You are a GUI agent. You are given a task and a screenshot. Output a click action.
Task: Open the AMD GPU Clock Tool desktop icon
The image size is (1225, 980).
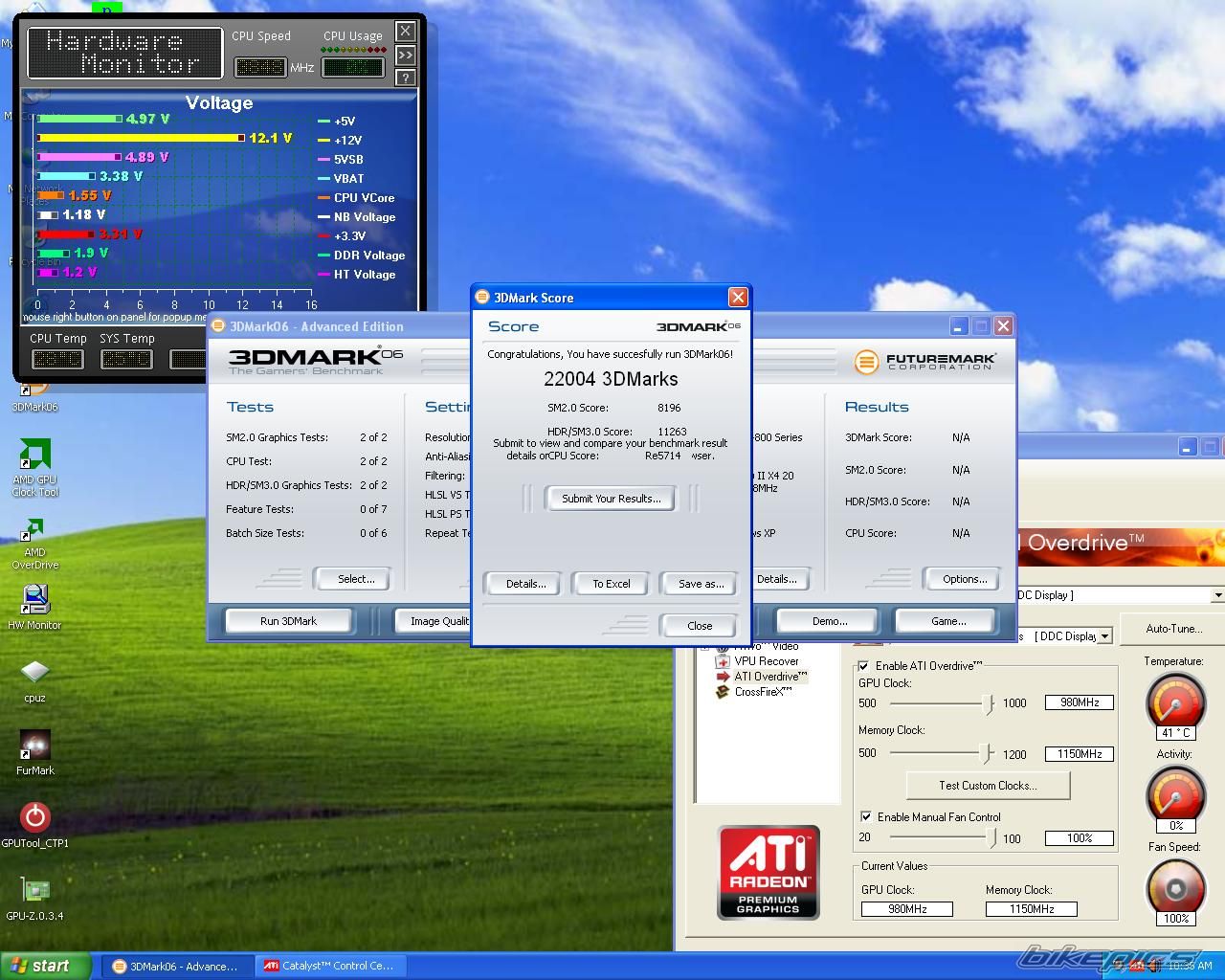click(x=34, y=468)
